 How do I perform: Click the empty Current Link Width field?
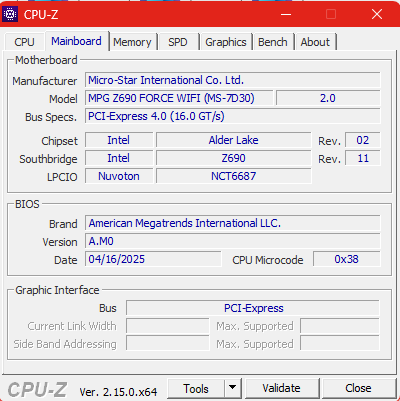click(168, 326)
